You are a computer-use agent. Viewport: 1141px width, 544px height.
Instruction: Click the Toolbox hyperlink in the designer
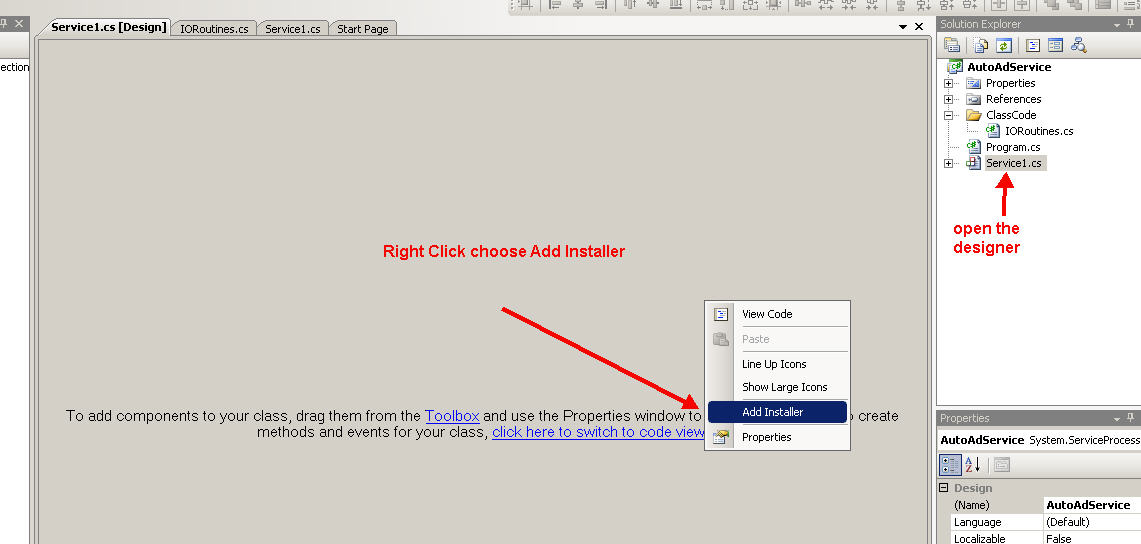452,416
